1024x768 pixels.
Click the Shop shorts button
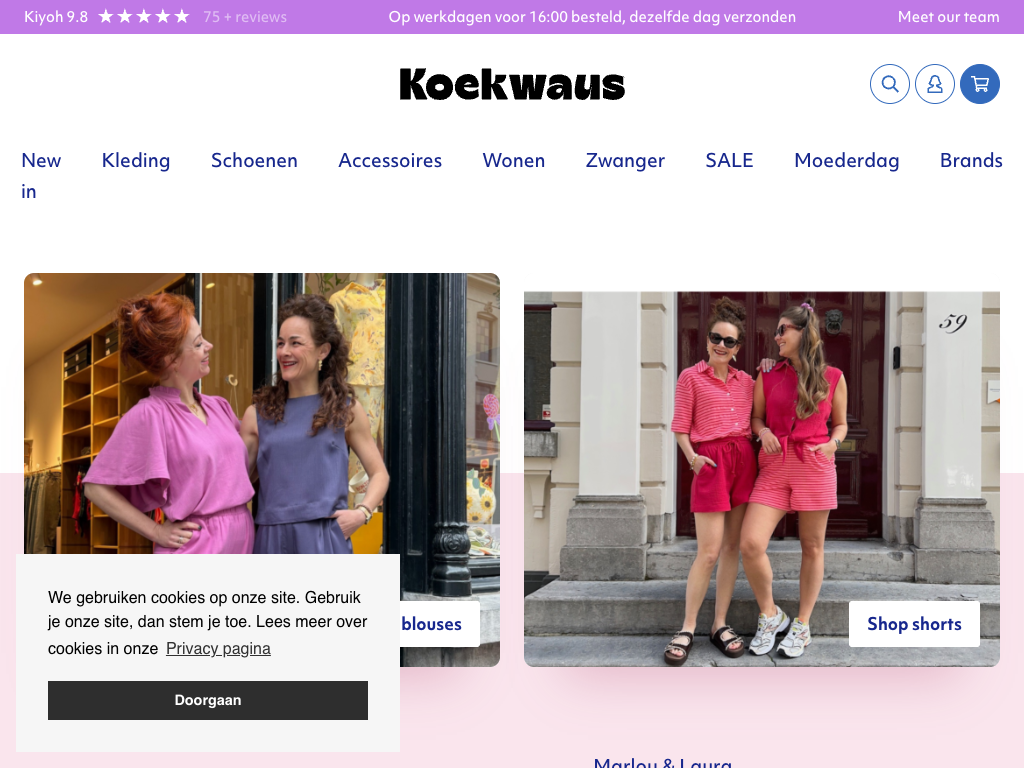(x=914, y=624)
